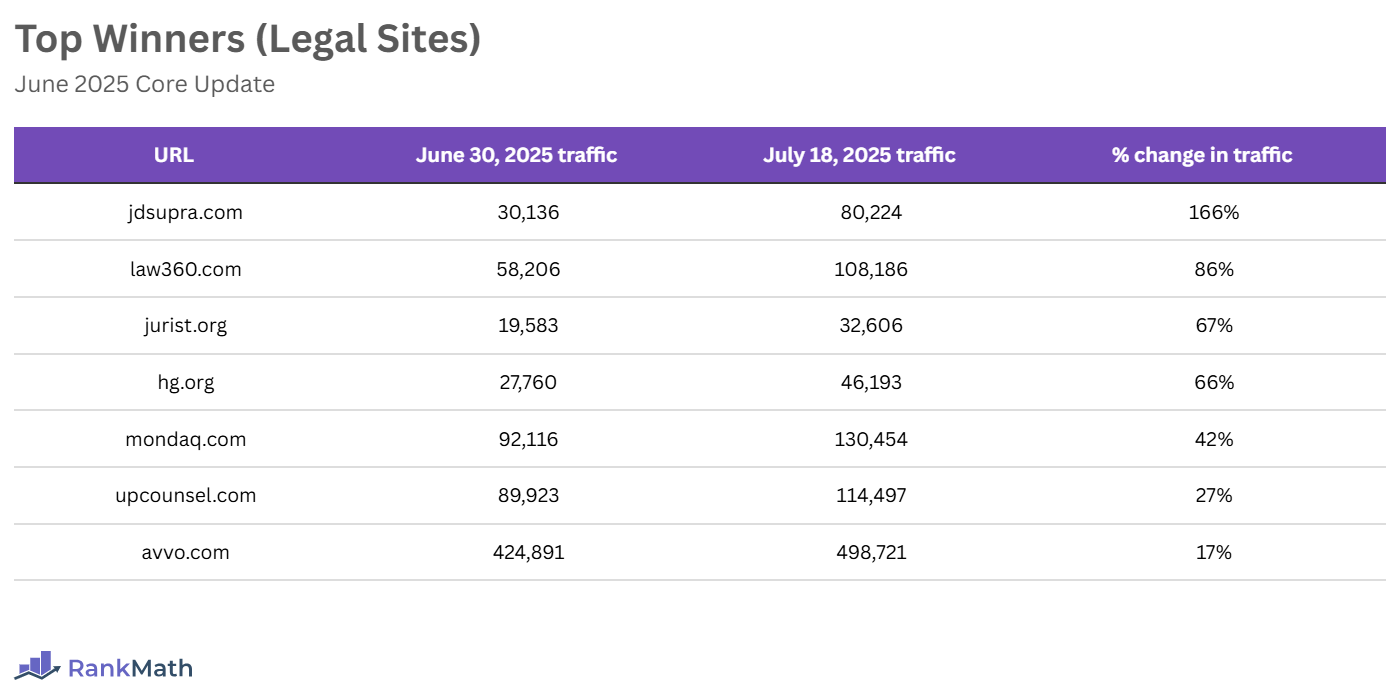Click the RankMath bar chart logo icon
1400x700 pixels.
[38, 665]
